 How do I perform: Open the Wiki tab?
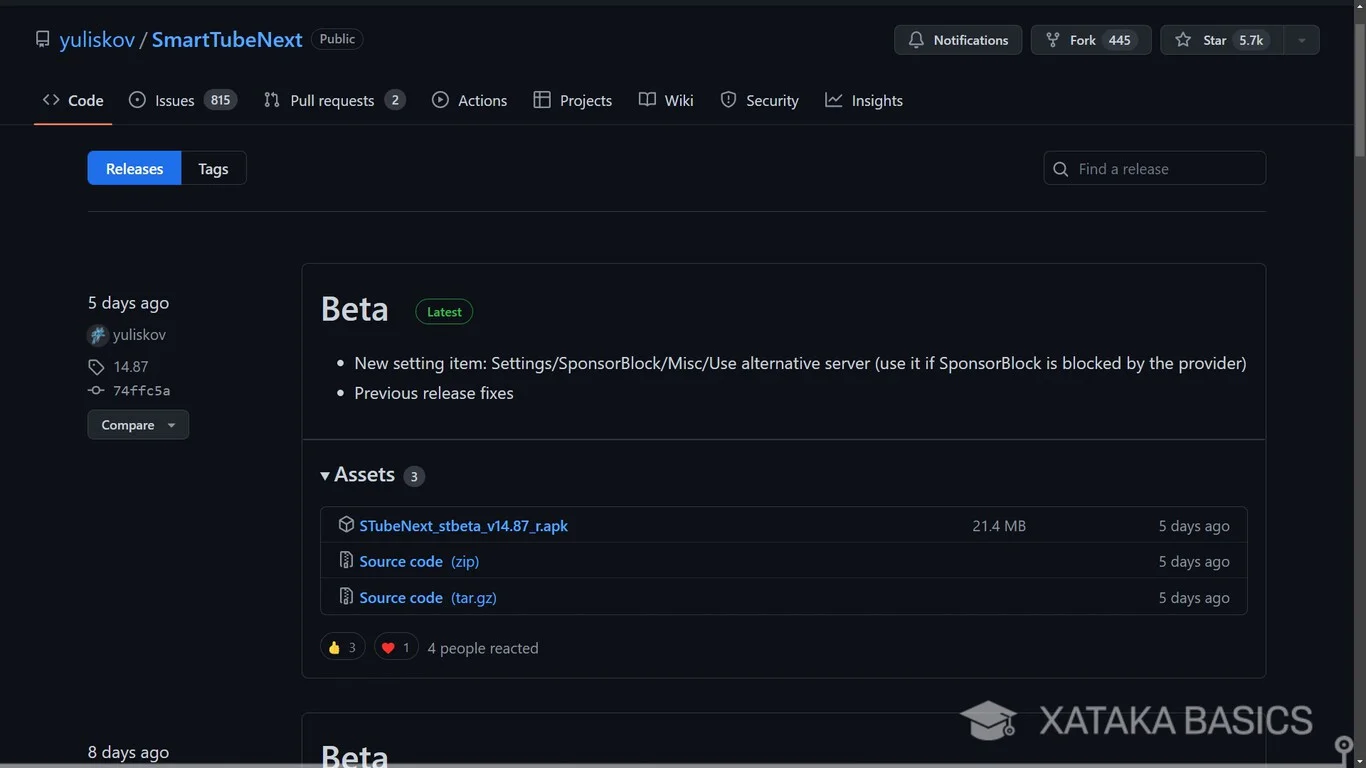tap(666, 100)
